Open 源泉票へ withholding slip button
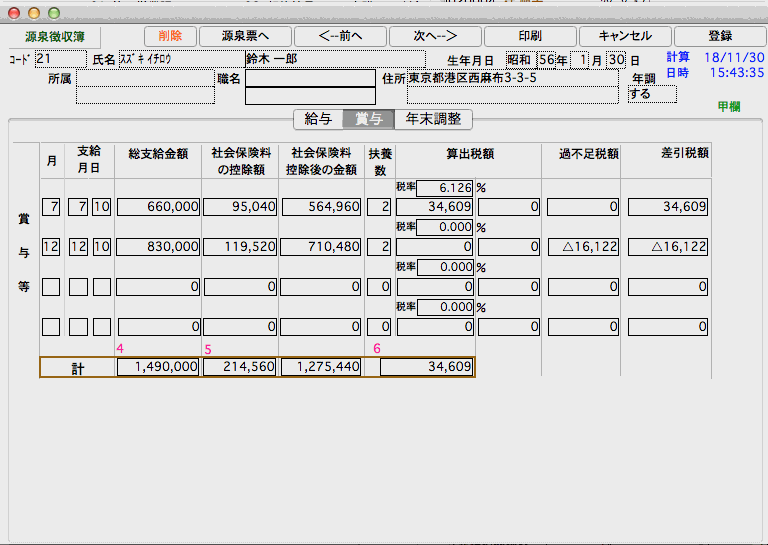 pyautogui.click(x=244, y=36)
